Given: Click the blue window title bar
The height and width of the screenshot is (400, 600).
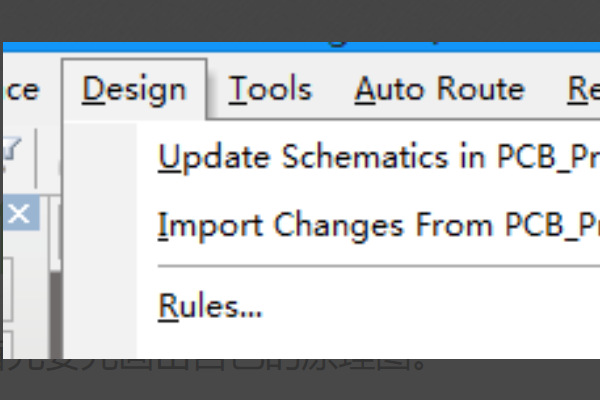Looking at the screenshot, I should tap(300, 47).
